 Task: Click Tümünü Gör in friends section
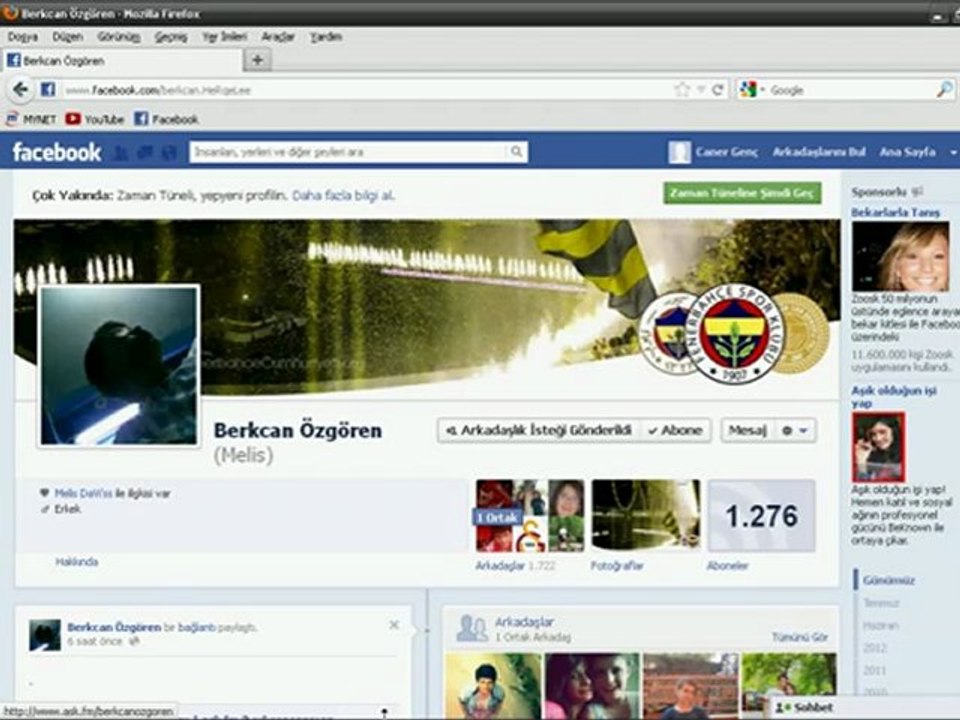800,637
